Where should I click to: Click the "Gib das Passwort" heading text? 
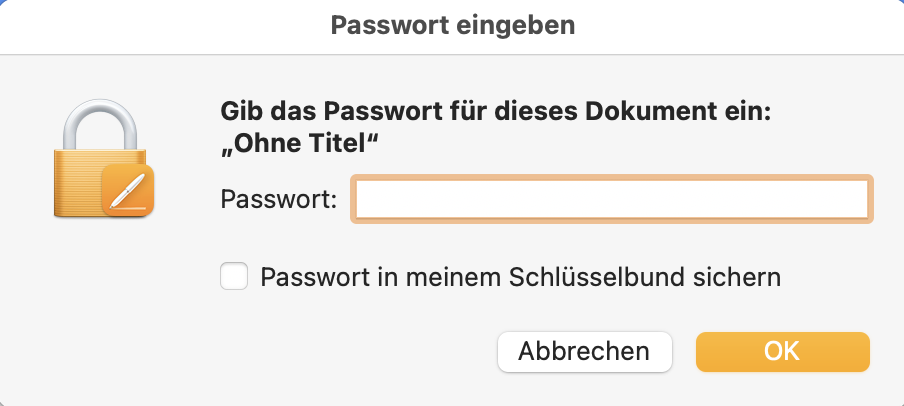pos(300,113)
